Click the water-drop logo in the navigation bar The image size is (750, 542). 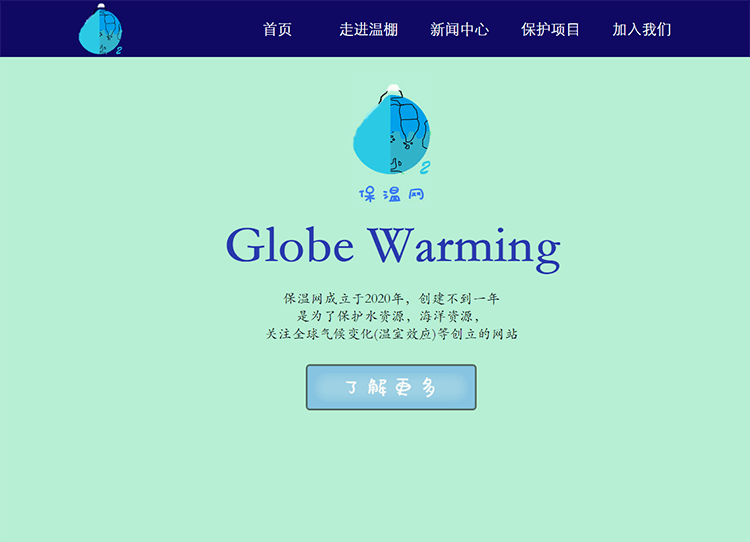(x=99, y=30)
